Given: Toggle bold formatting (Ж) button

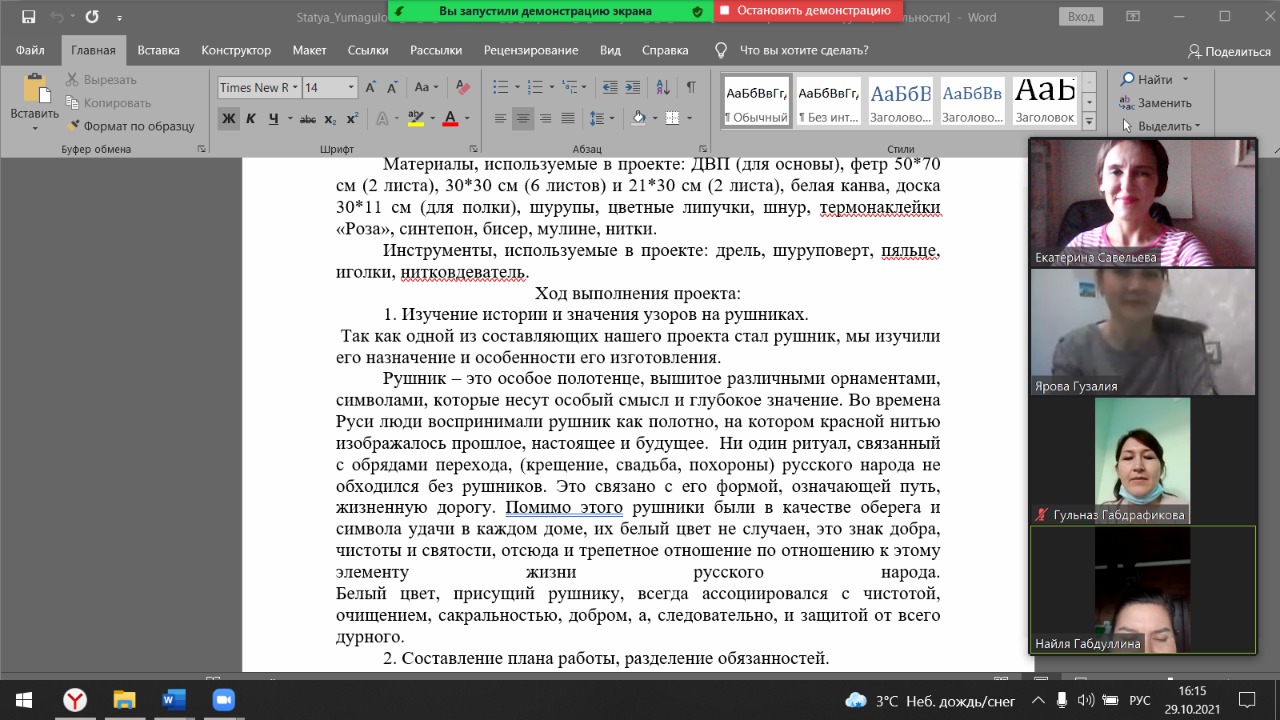Looking at the screenshot, I should [x=229, y=119].
